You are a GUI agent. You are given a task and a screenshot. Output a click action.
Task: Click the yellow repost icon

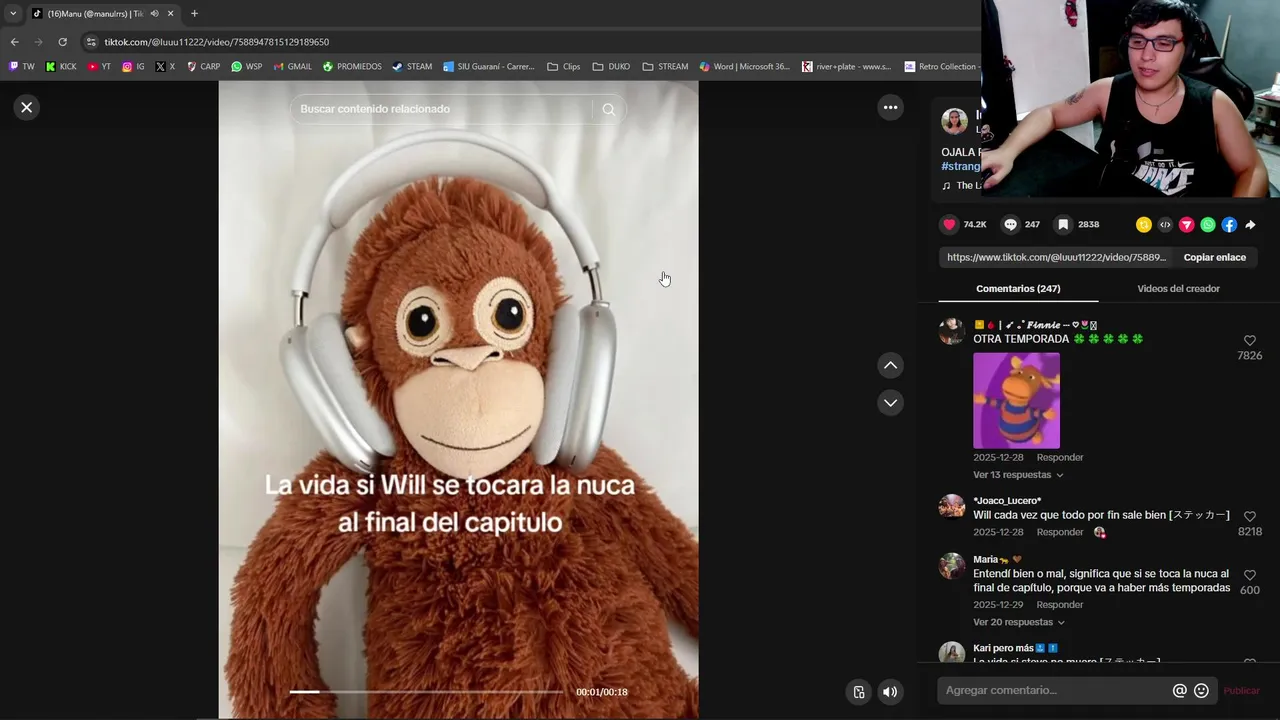coord(1144,225)
